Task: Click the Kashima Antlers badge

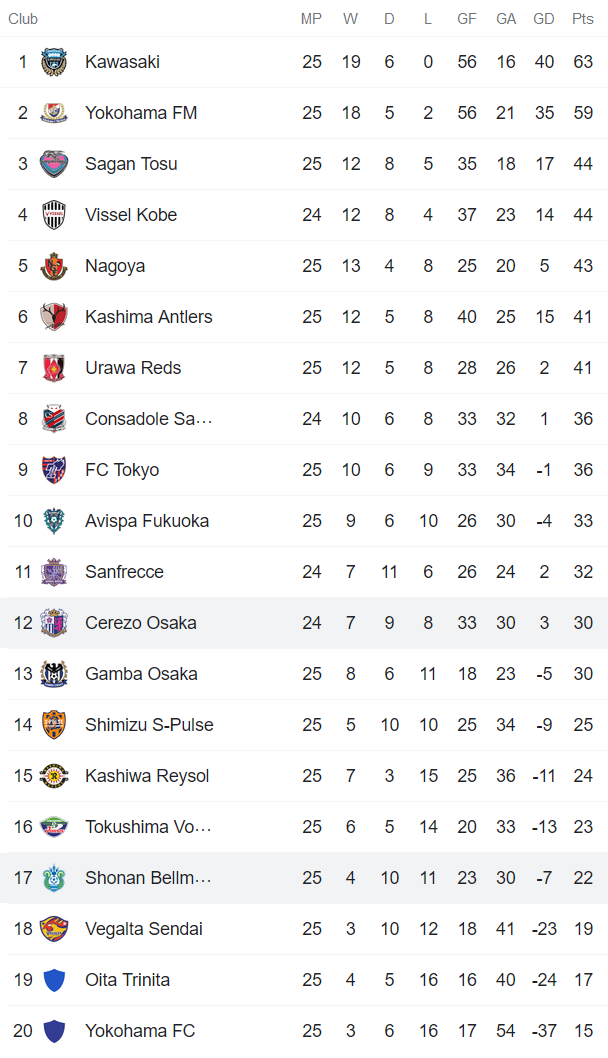Action: [55, 316]
